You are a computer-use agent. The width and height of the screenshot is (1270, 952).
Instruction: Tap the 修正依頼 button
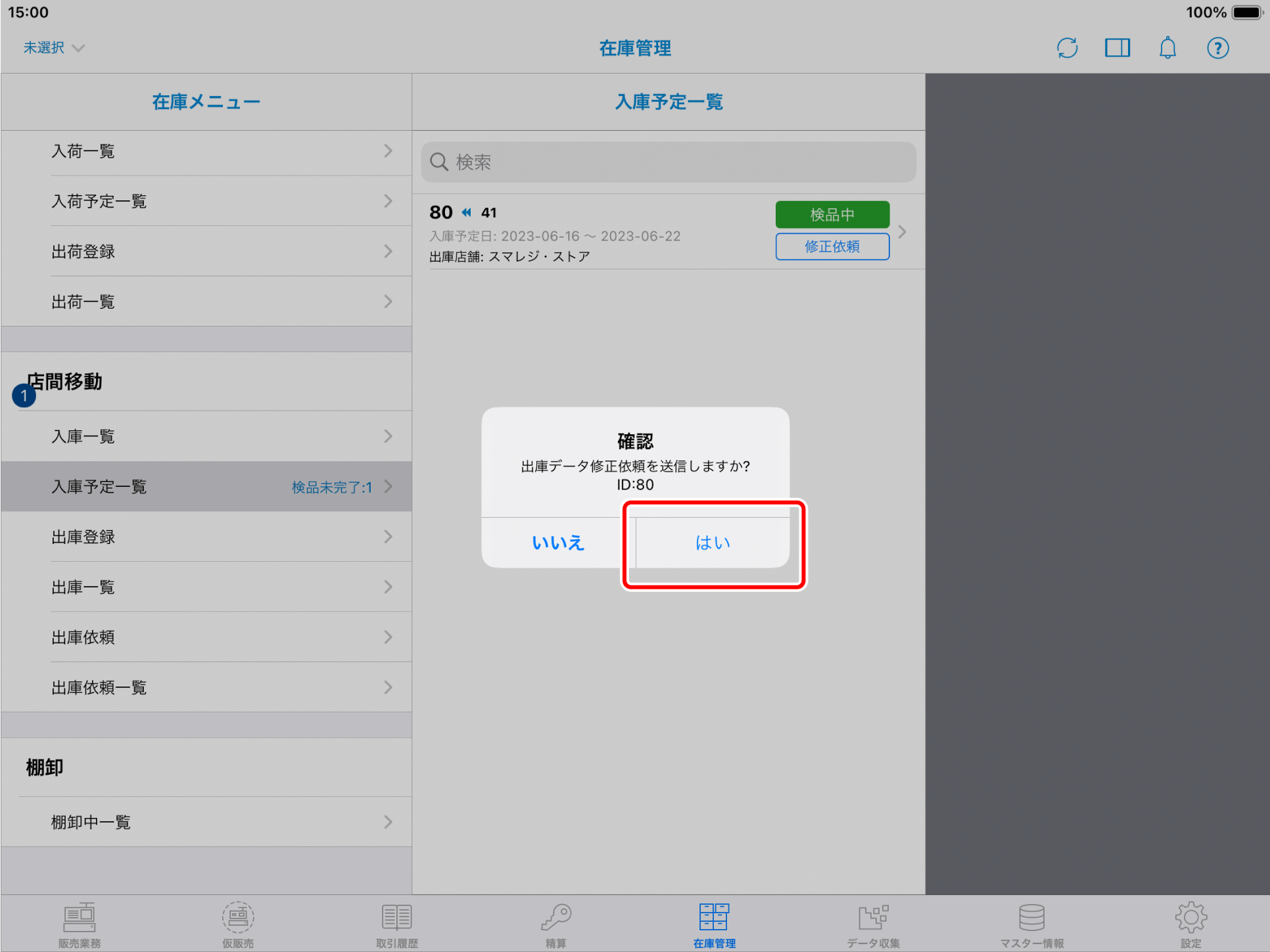pos(832,247)
